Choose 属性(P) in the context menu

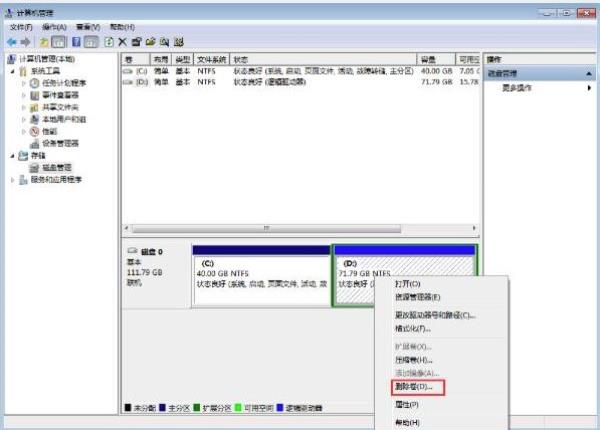pos(407,405)
